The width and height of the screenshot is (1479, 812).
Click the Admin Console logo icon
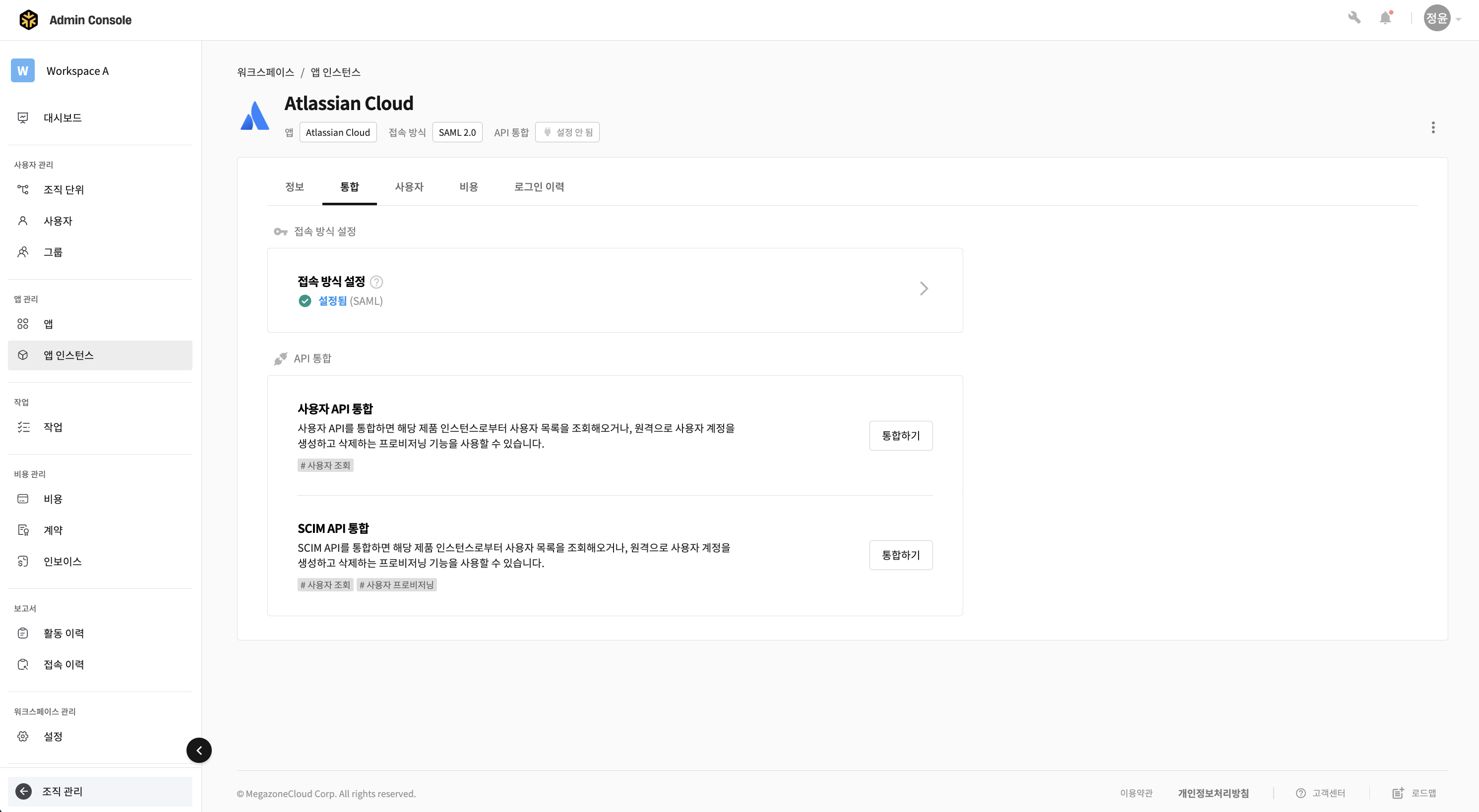pyautogui.click(x=29, y=19)
